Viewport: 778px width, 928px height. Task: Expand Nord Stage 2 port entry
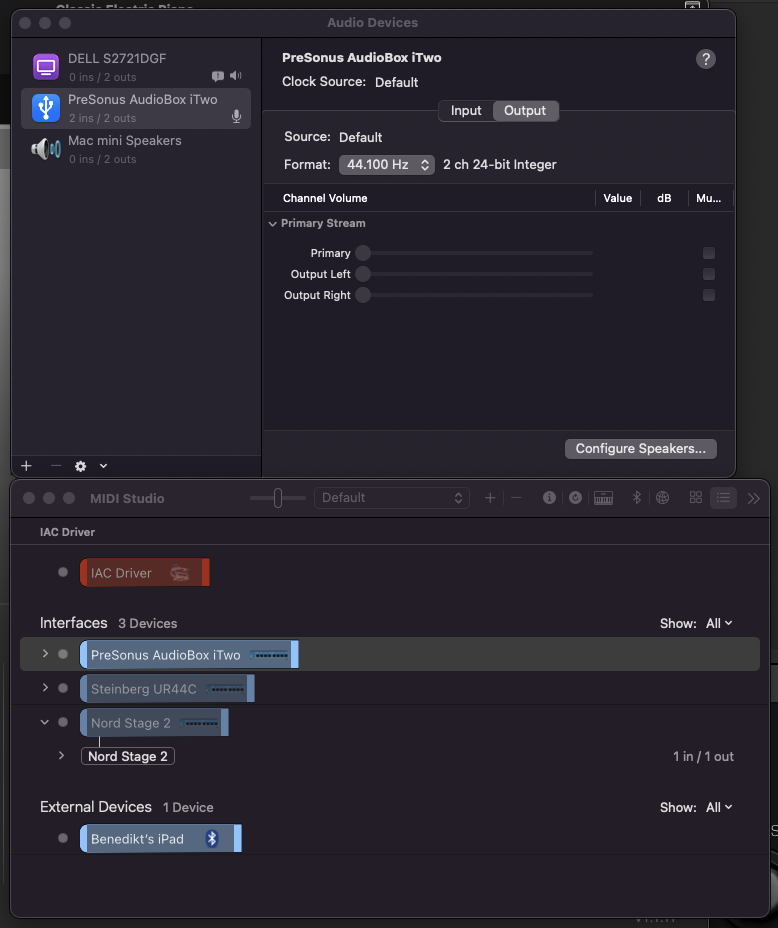tap(61, 756)
